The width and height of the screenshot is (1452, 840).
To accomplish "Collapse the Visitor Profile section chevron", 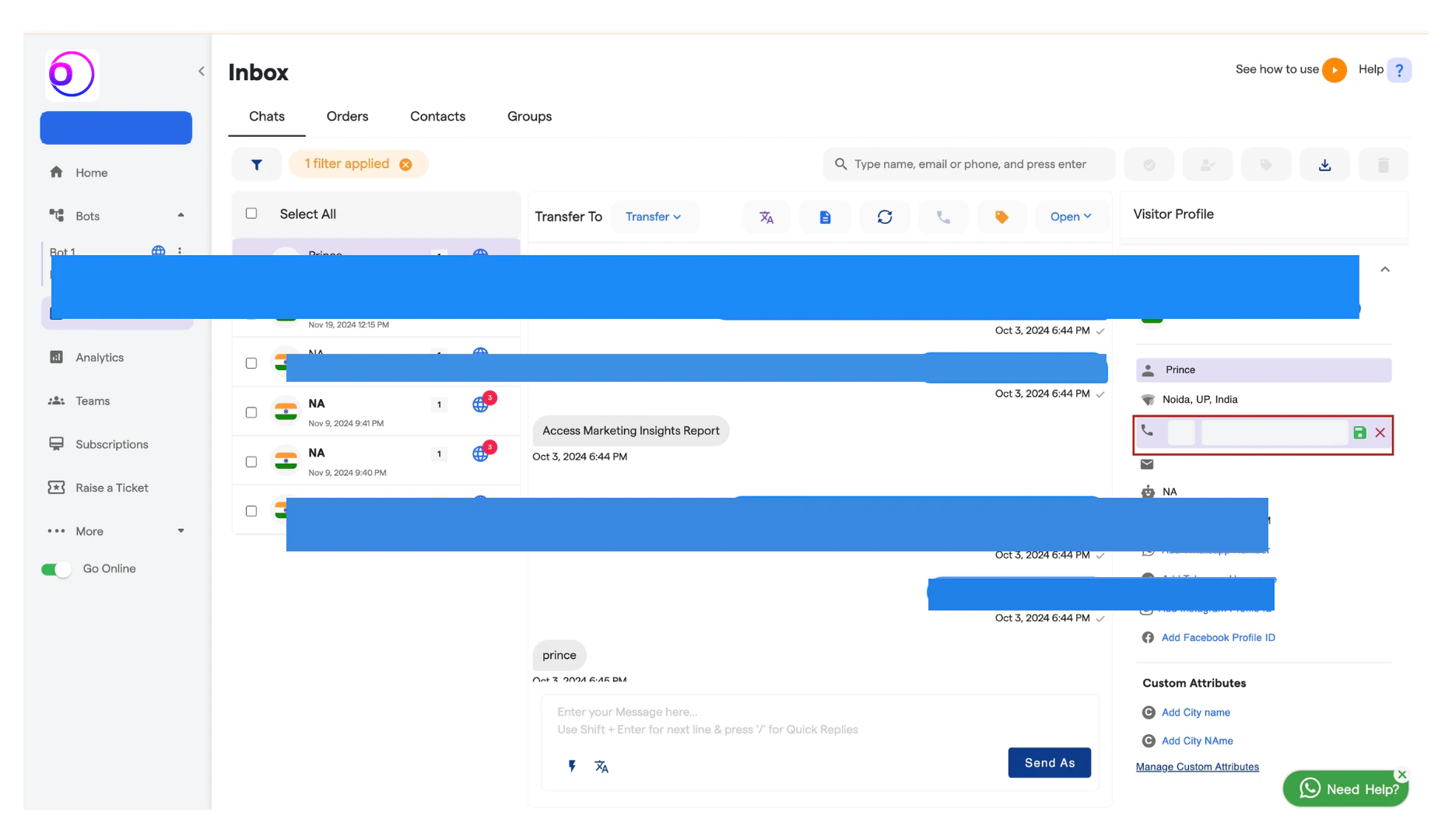I will pyautogui.click(x=1385, y=269).
